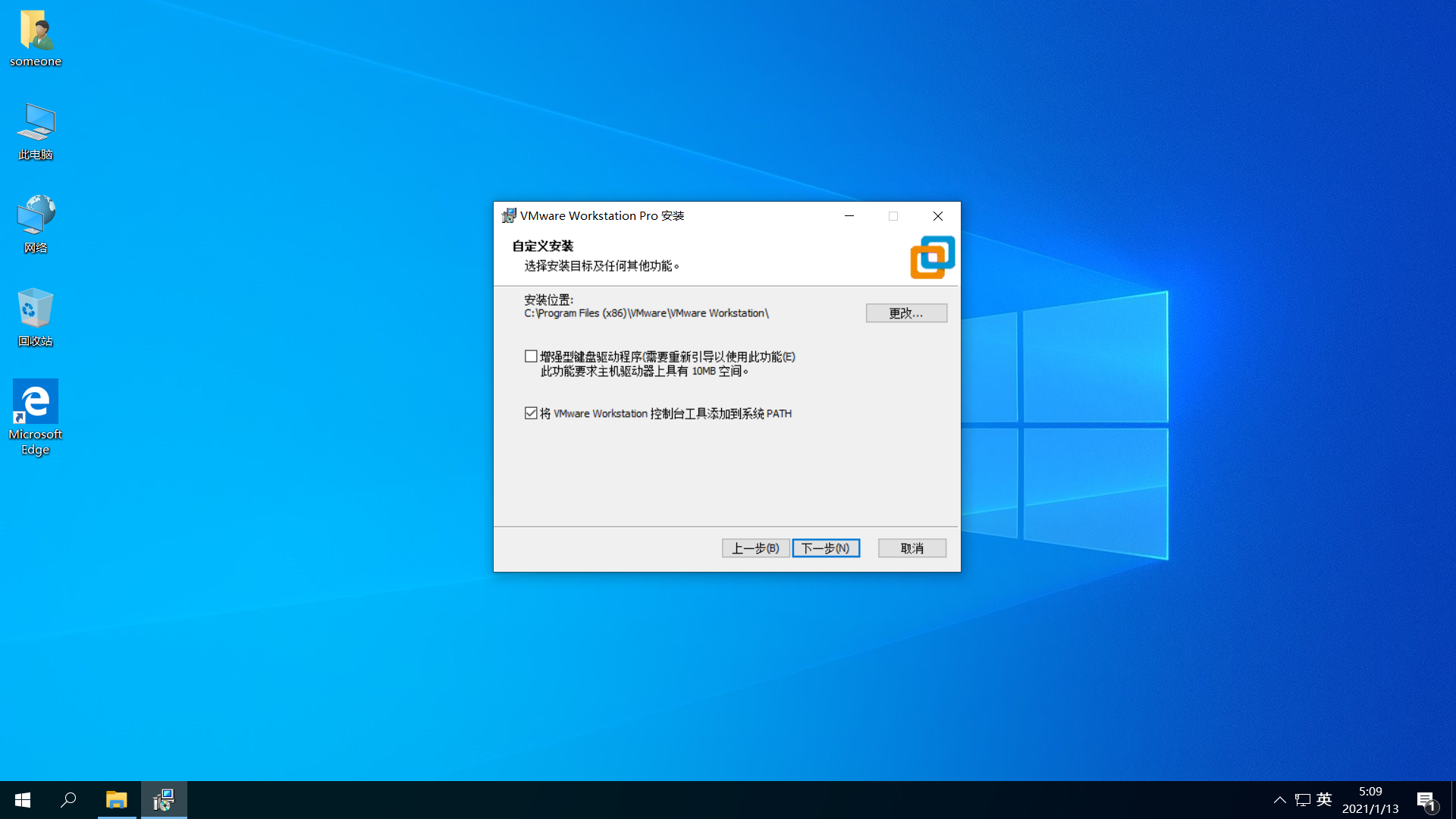The width and height of the screenshot is (1456, 819).
Task: Uncheck the add console tools to PATH option
Action: [x=531, y=413]
